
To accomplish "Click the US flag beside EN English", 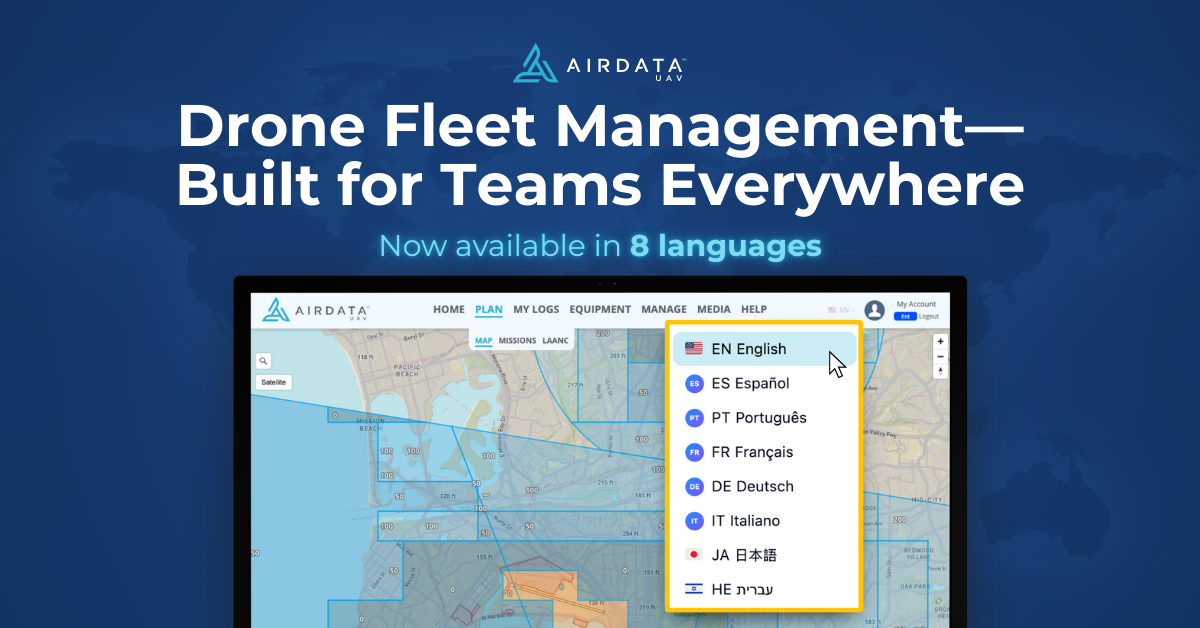I will pos(694,348).
